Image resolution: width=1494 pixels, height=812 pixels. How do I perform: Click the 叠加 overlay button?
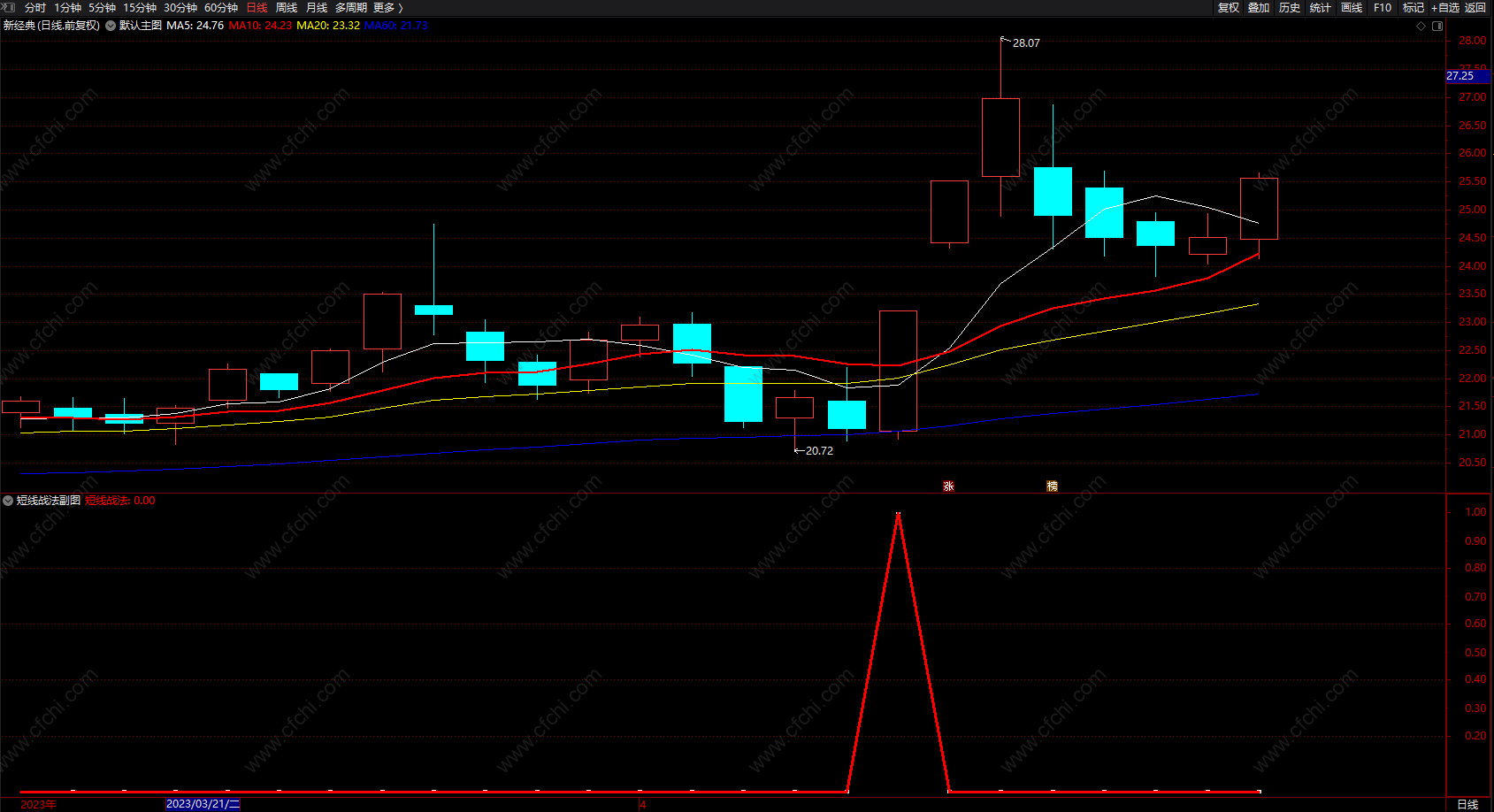click(x=1259, y=8)
